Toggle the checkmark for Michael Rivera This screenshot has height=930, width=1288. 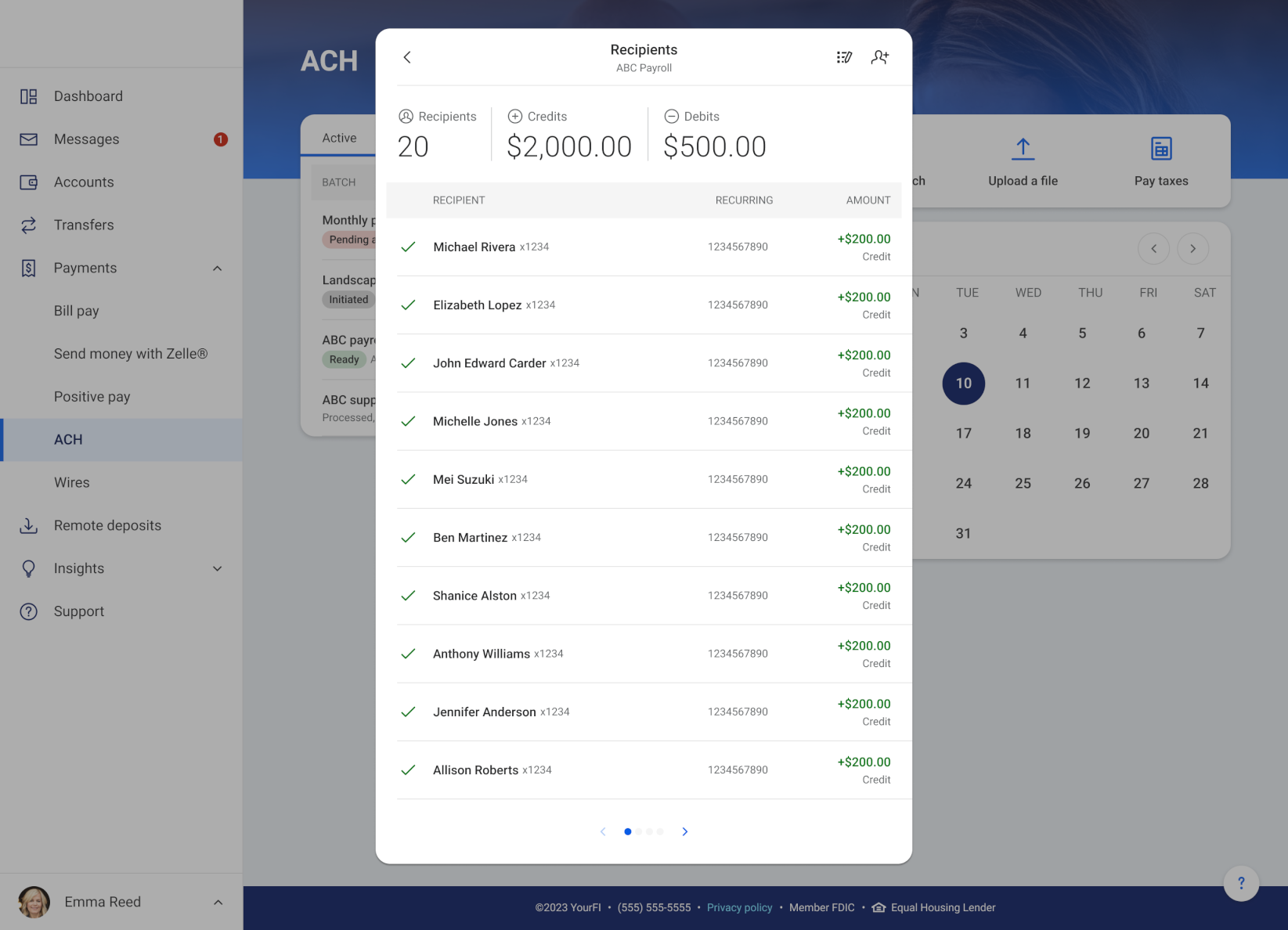[x=408, y=247]
